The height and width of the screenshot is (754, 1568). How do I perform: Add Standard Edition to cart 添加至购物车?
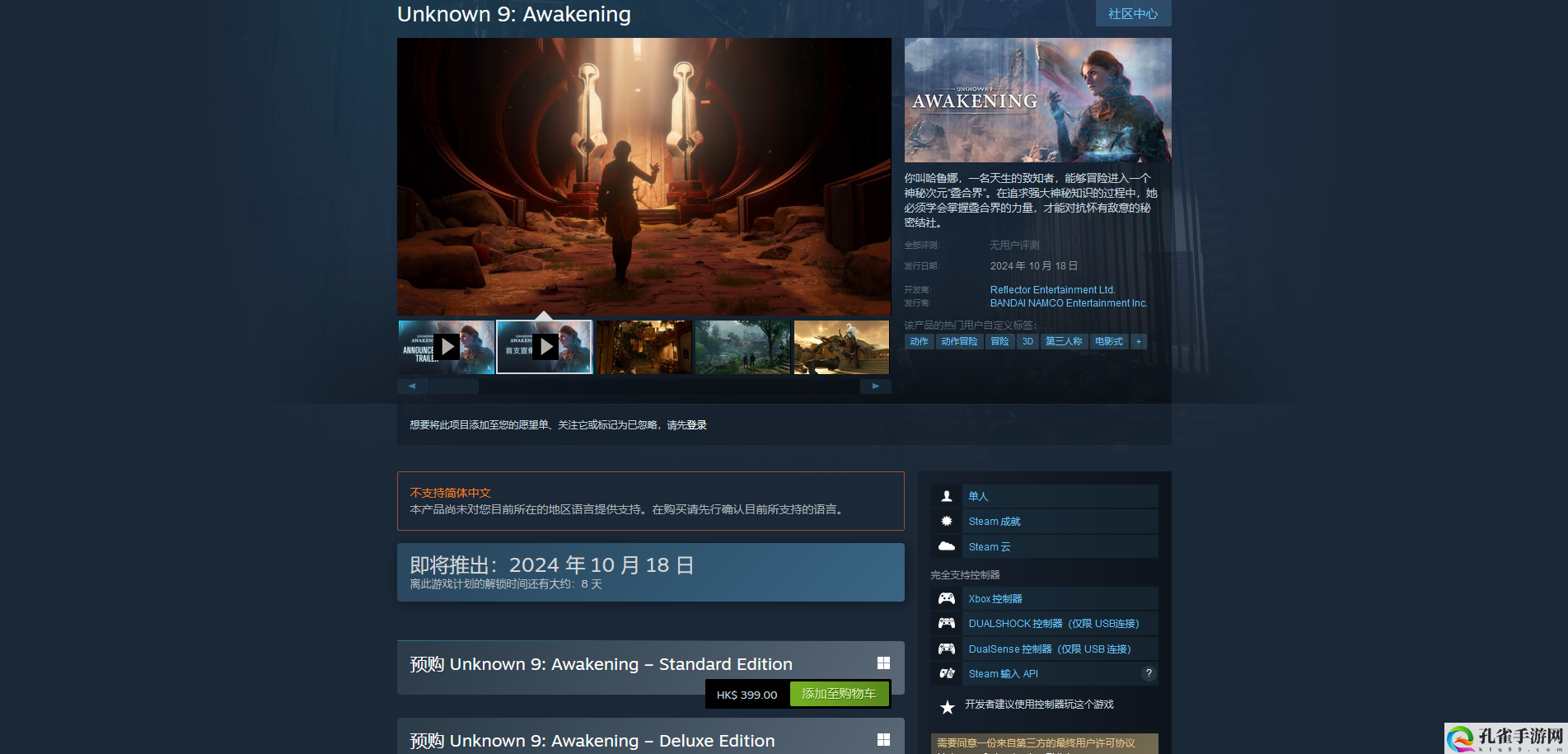(x=839, y=694)
